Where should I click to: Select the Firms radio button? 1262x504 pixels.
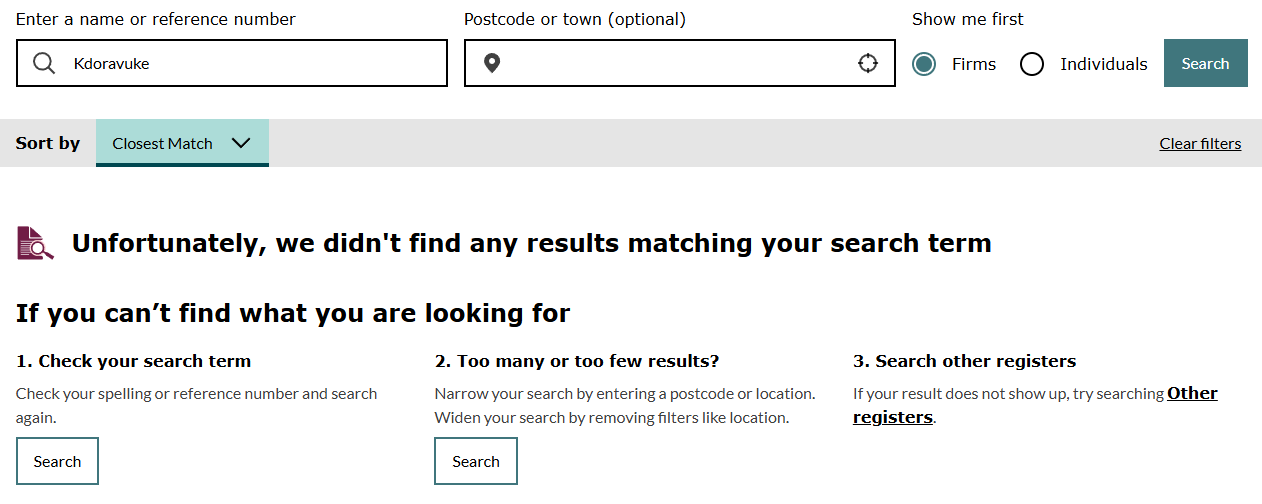point(924,64)
